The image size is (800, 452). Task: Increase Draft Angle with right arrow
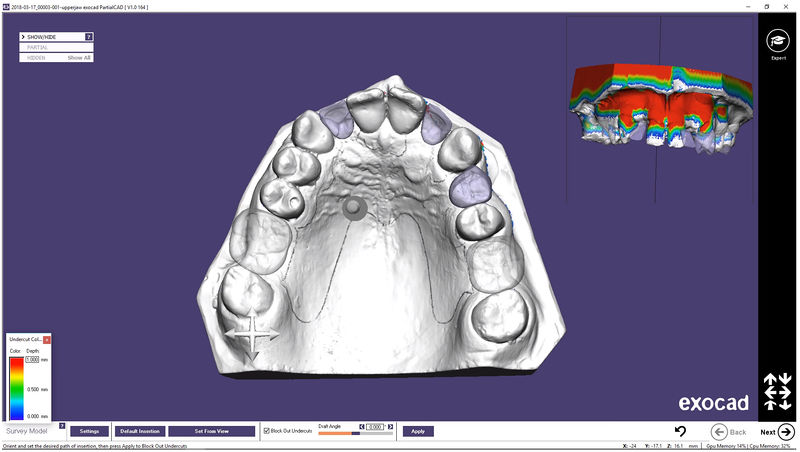390,426
